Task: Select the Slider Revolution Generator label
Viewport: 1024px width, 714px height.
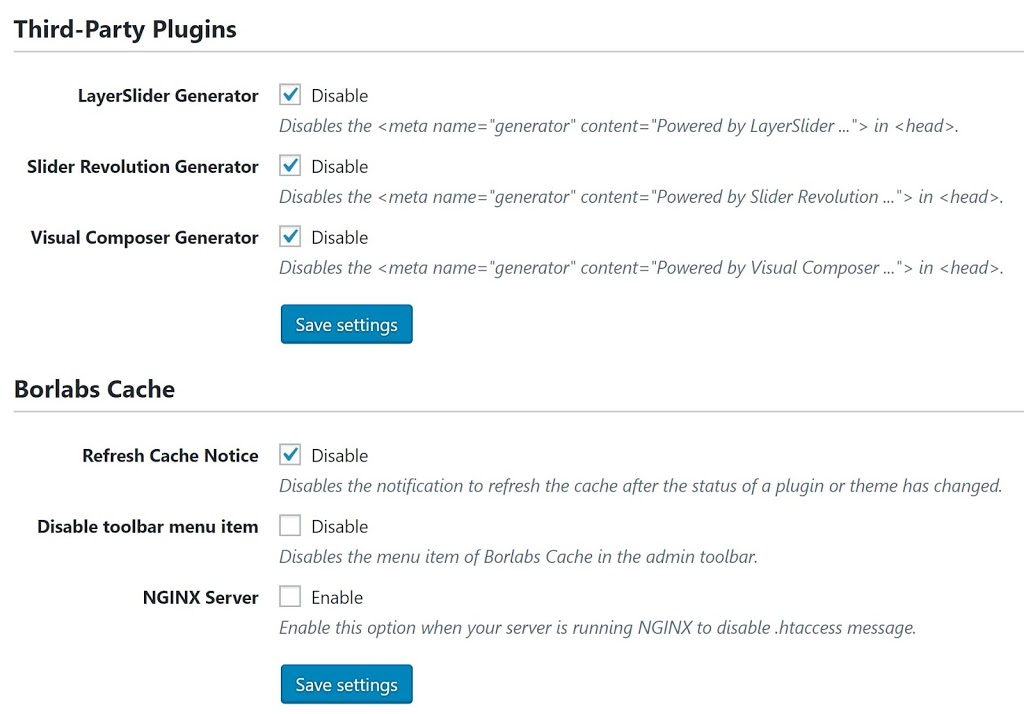Action: click(142, 167)
